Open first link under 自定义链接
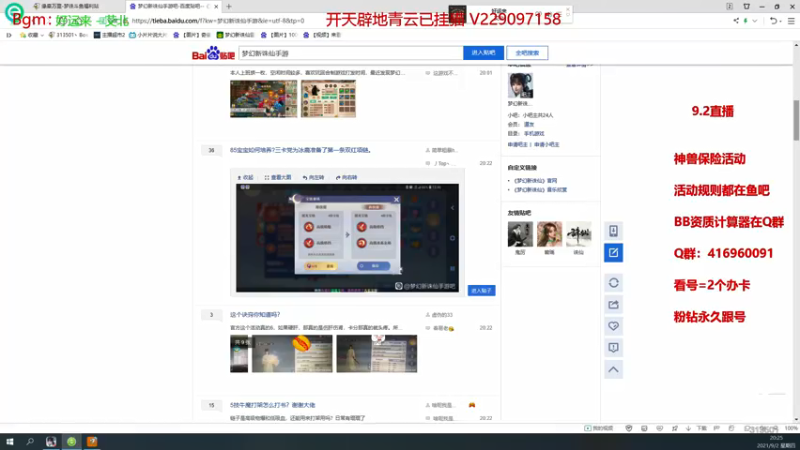 [x=535, y=181]
